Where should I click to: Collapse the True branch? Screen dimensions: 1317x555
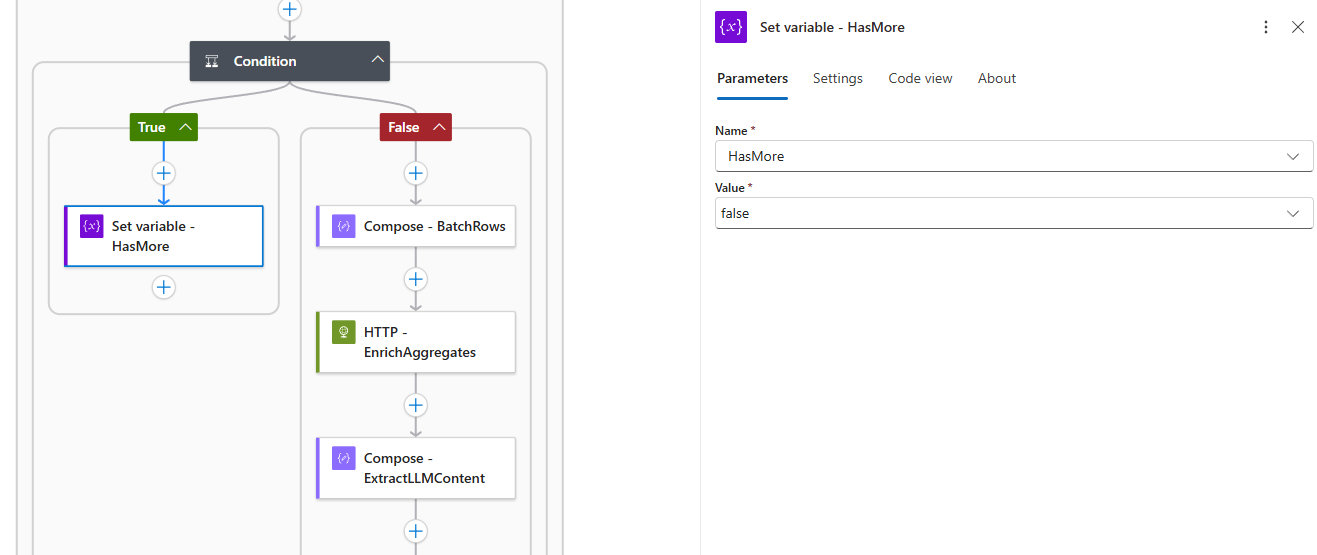pos(185,127)
